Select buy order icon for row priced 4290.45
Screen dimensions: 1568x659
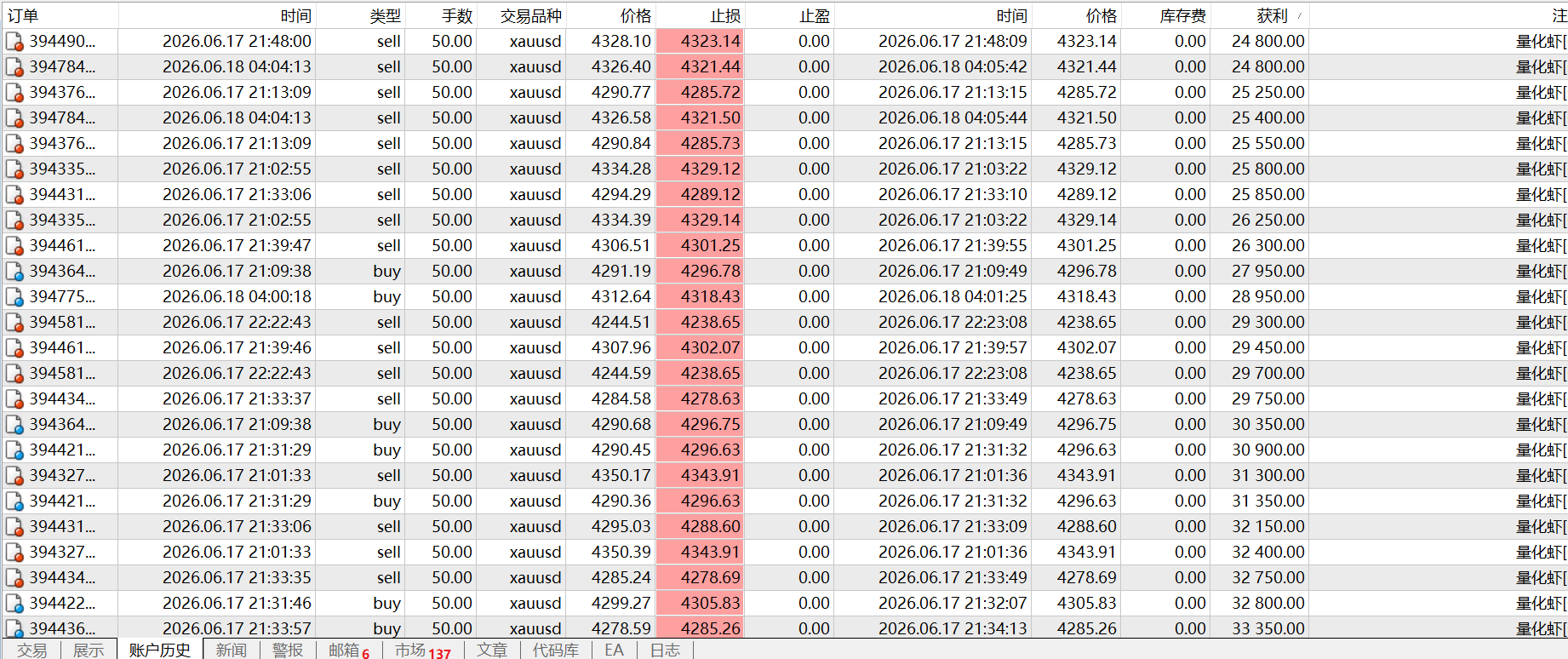pos(14,450)
